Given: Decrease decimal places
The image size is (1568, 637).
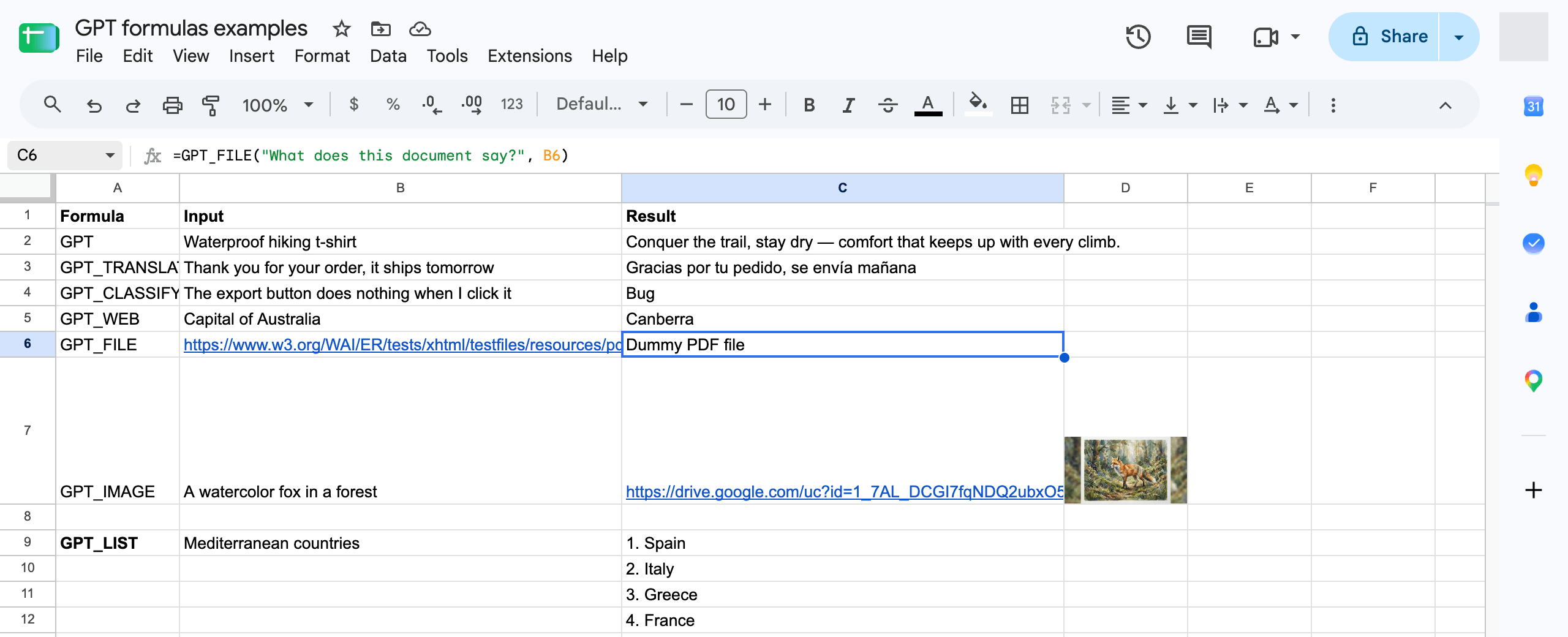Looking at the screenshot, I should [432, 105].
